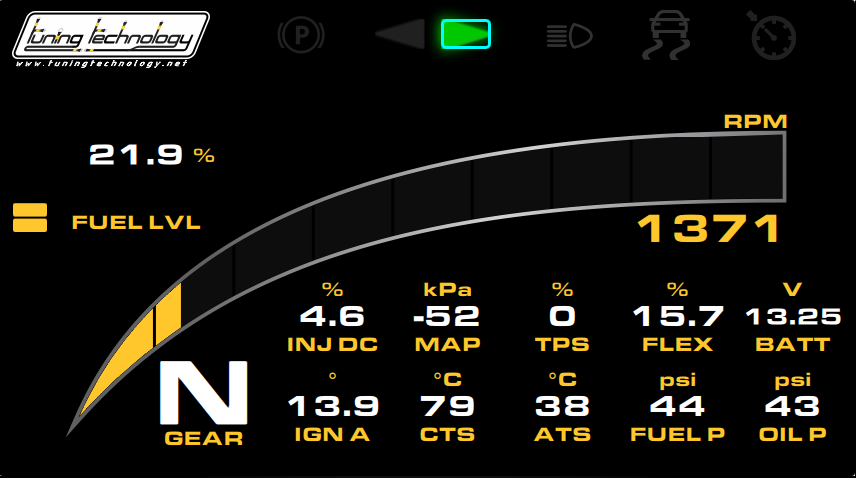Click the MAP label

[x=448, y=344]
